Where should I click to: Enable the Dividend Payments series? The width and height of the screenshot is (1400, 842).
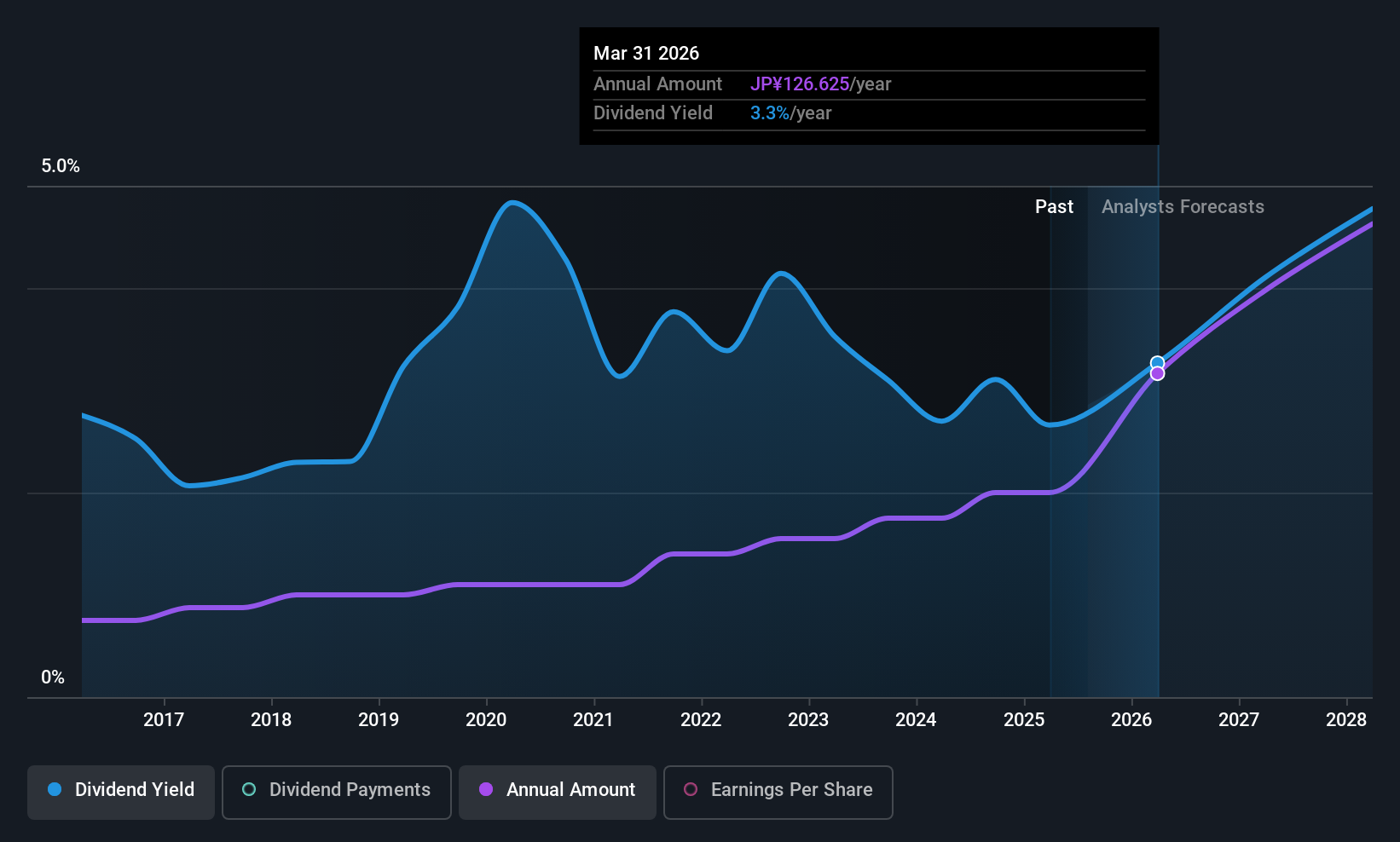(x=336, y=790)
